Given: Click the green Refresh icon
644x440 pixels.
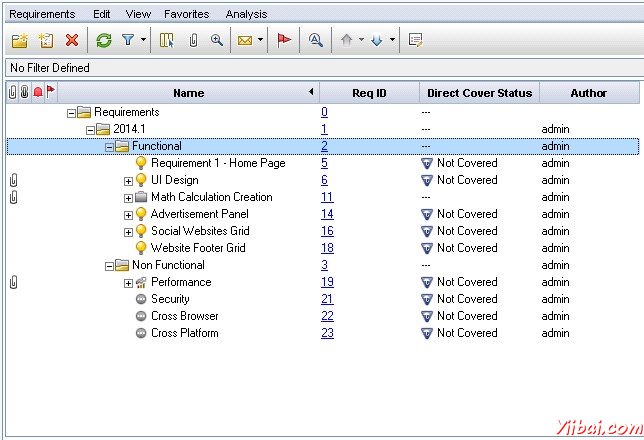Looking at the screenshot, I should [103, 40].
